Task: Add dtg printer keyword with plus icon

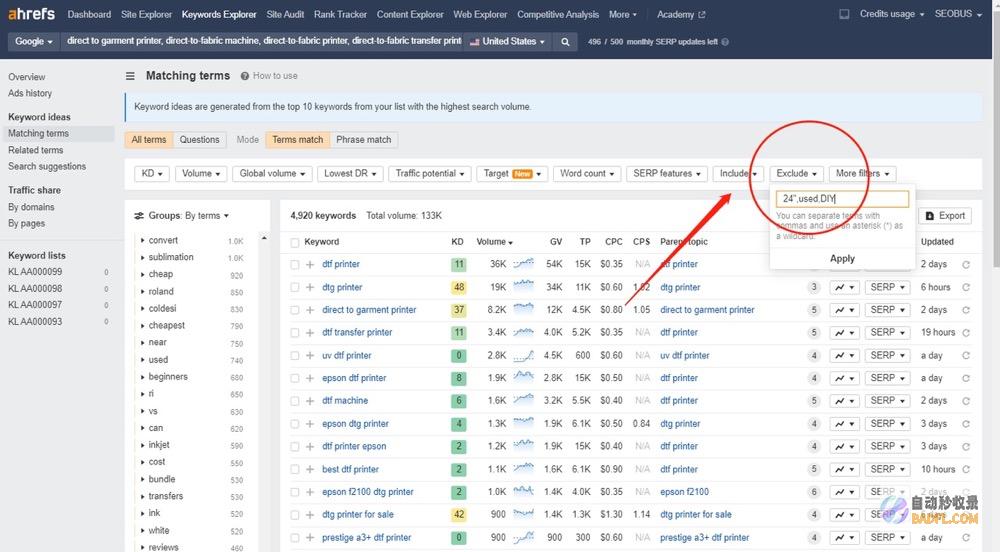Action: pyautogui.click(x=310, y=287)
